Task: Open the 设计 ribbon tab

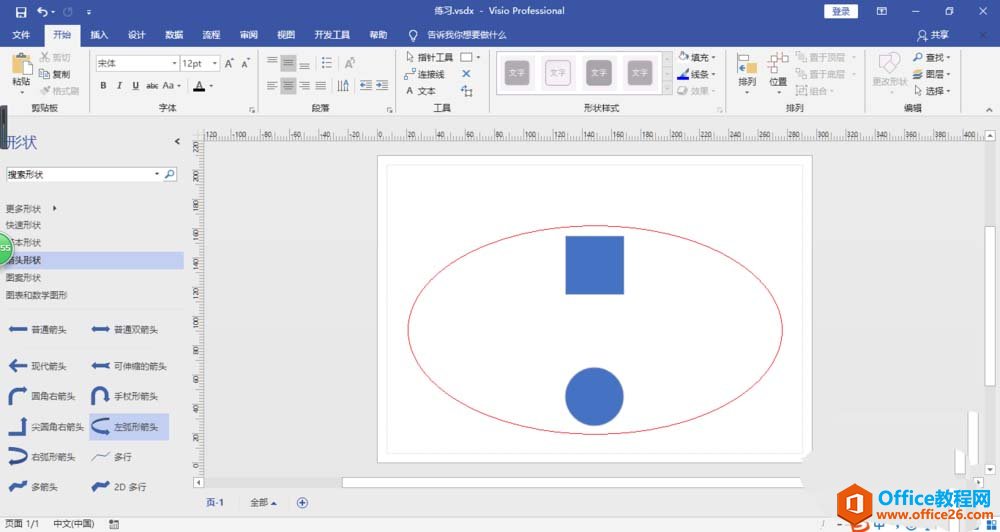Action: 137,35
